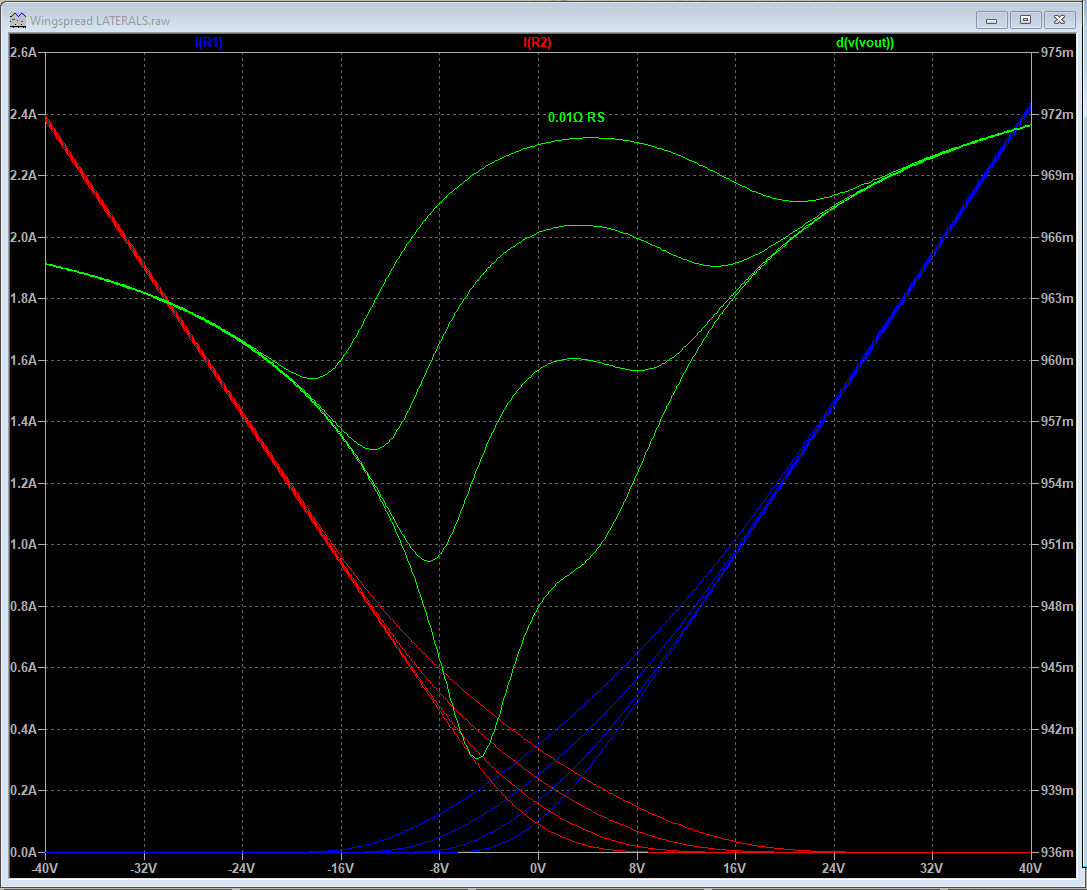1087x890 pixels.
Task: Click the 0.01Ω RS annotation
Action: click(576, 118)
